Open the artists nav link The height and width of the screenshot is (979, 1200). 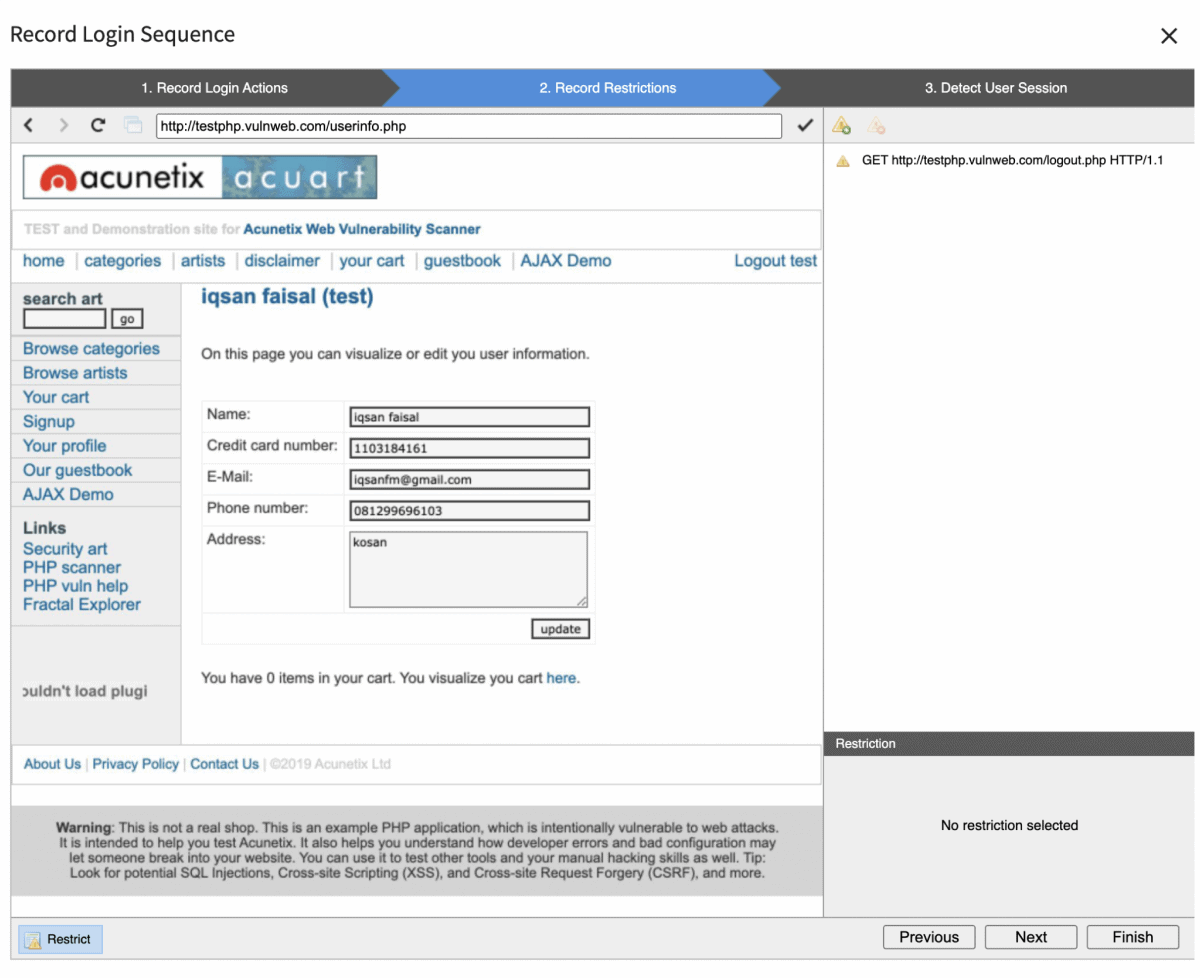coord(203,261)
